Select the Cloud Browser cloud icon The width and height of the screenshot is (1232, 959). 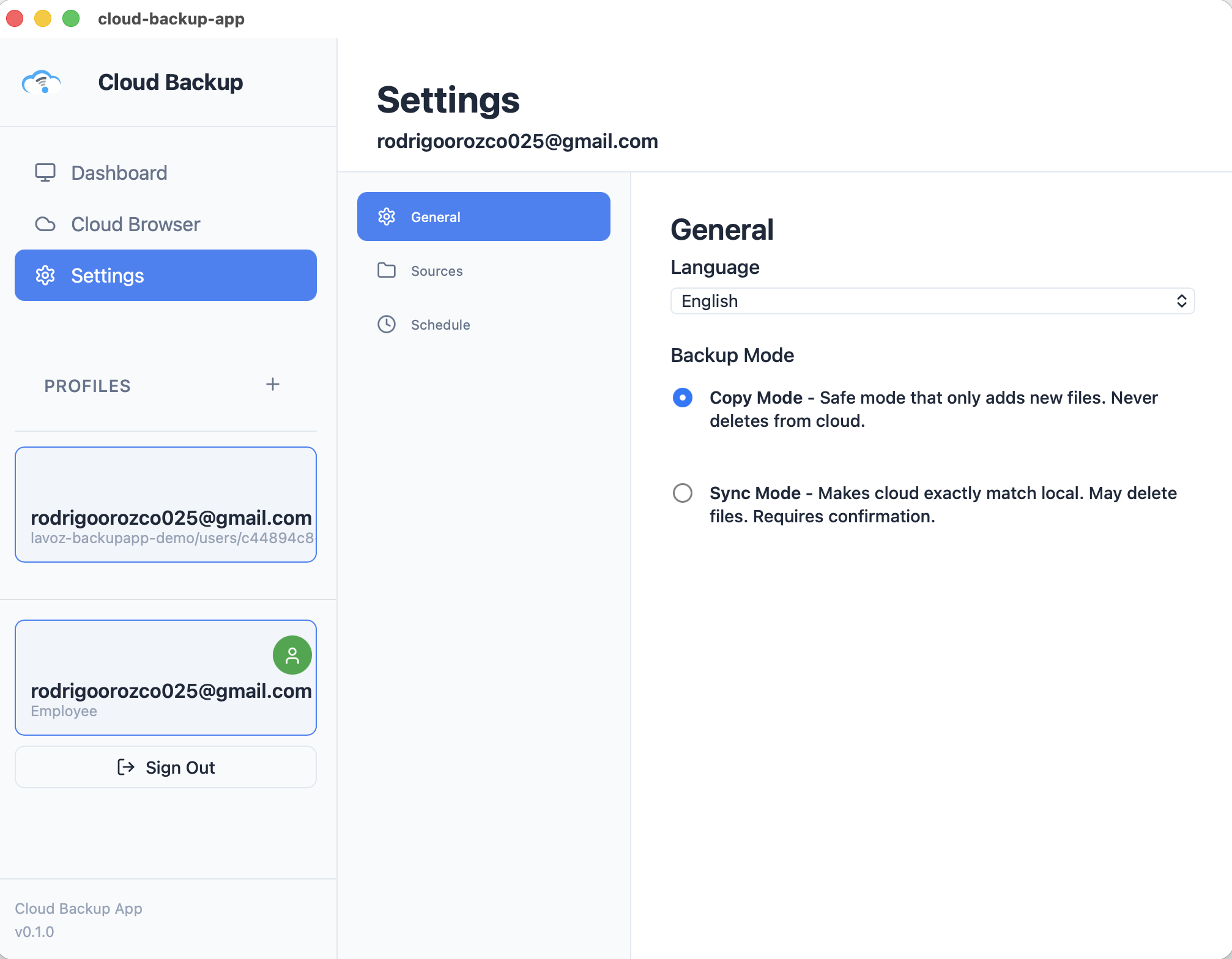(45, 224)
